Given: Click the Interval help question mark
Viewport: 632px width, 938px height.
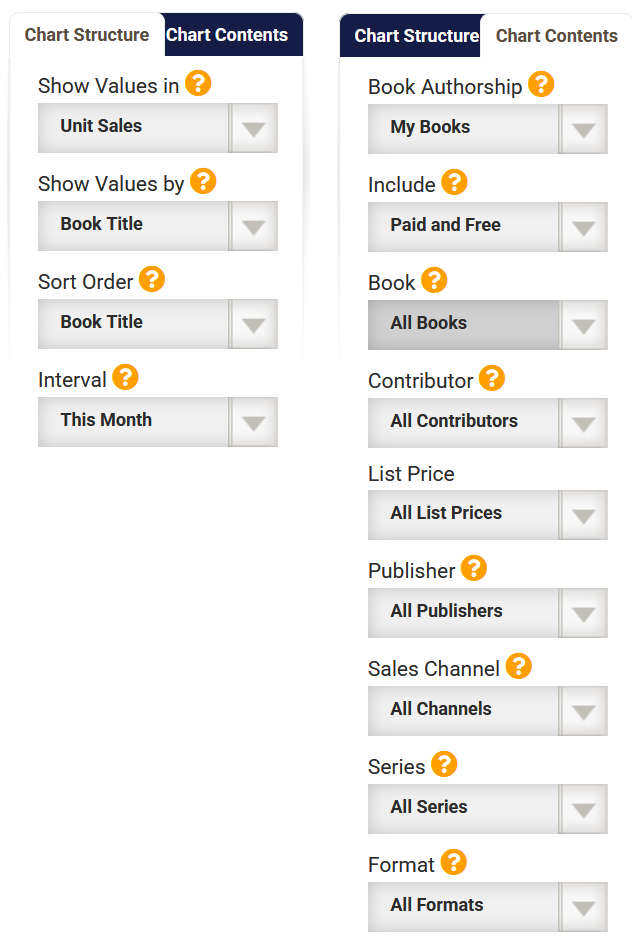Looking at the screenshot, I should click(125, 377).
